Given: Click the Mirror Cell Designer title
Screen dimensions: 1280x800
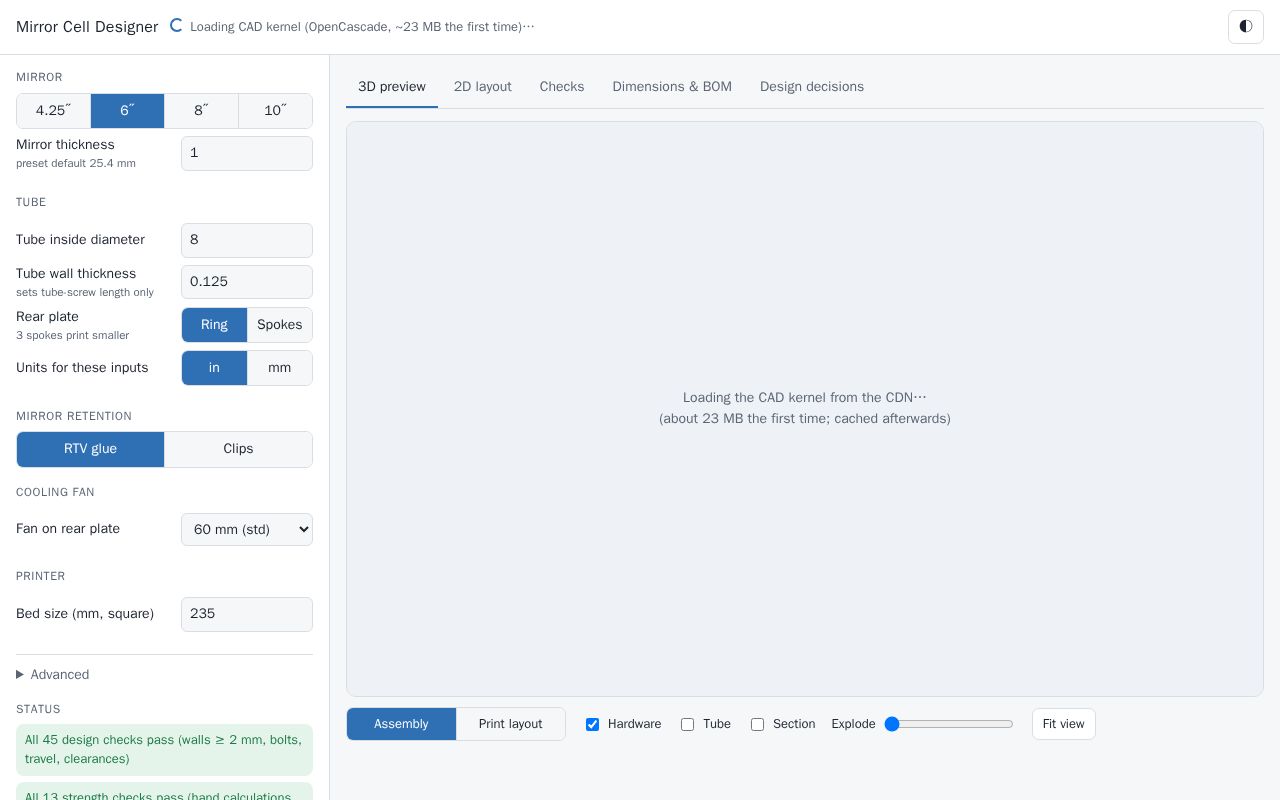Looking at the screenshot, I should pos(87,27).
